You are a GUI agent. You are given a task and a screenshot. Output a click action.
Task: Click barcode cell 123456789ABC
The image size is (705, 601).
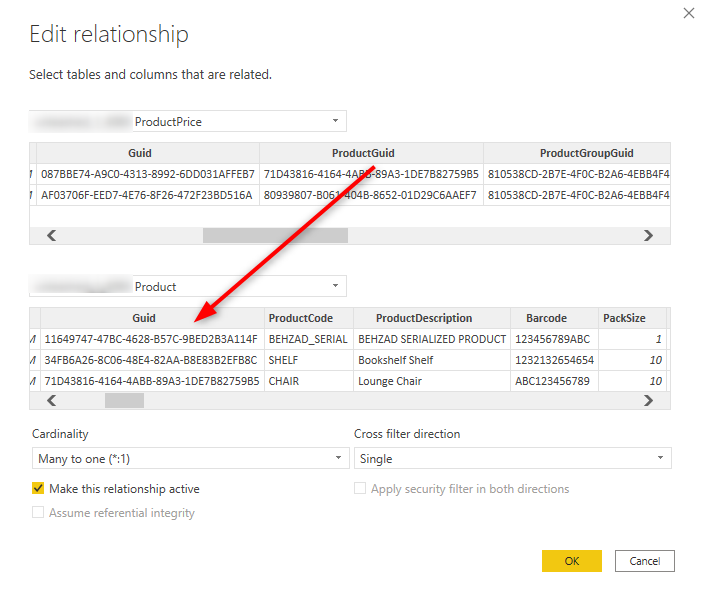(554, 339)
